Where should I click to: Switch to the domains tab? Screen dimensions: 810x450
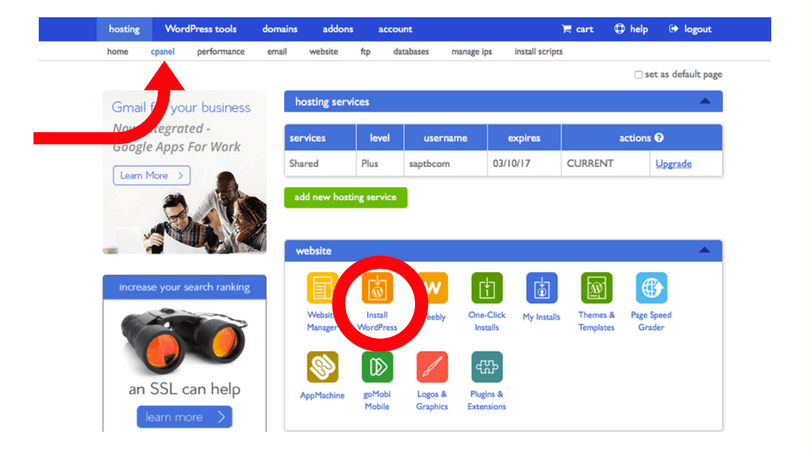pyautogui.click(x=279, y=29)
